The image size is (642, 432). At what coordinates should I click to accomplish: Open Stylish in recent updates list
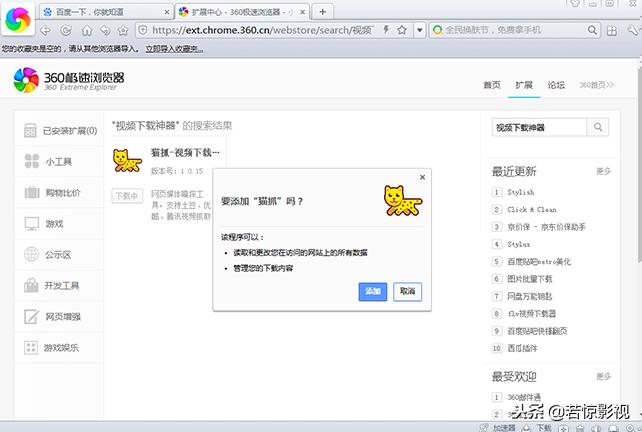[x=521, y=192]
